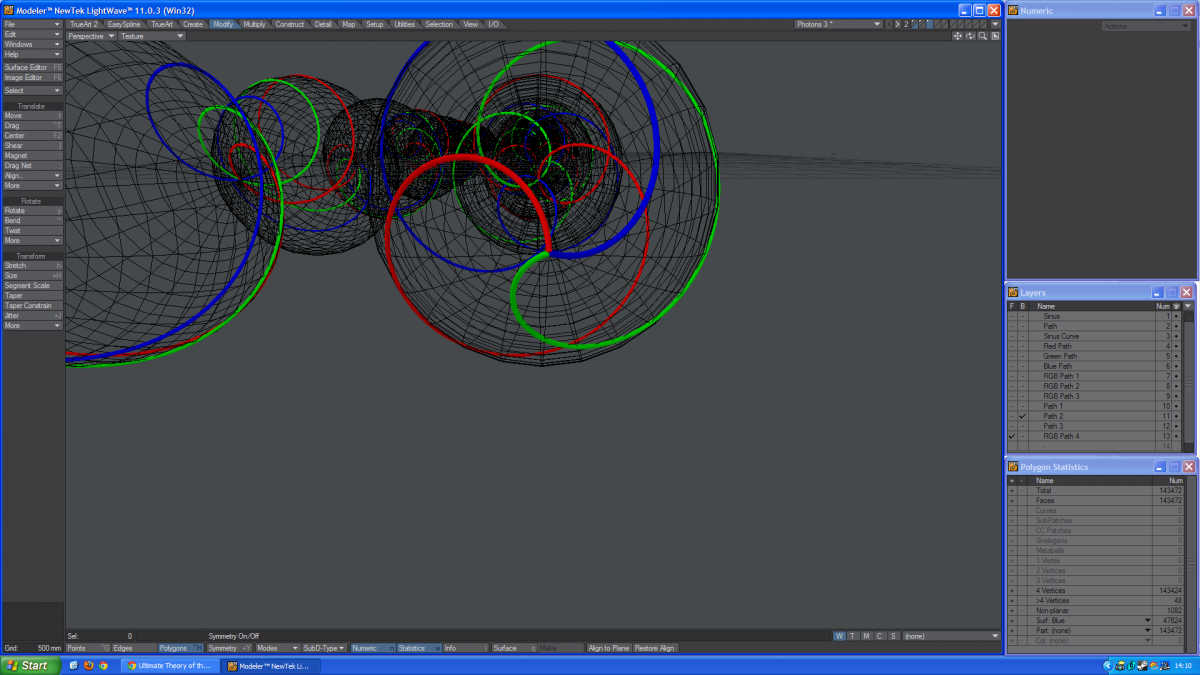Click the viewport pan (move) icon

point(957,36)
